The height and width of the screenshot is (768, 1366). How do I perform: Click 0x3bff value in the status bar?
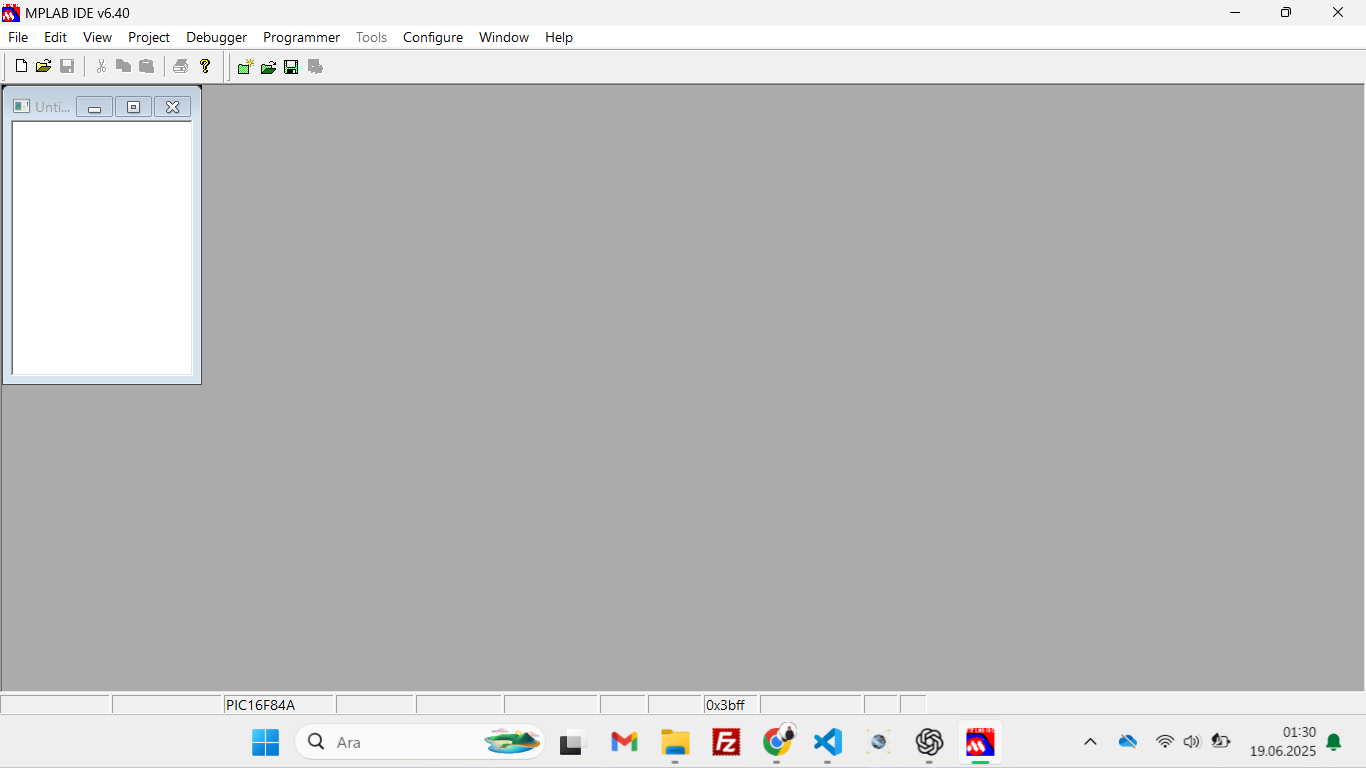[x=726, y=705]
